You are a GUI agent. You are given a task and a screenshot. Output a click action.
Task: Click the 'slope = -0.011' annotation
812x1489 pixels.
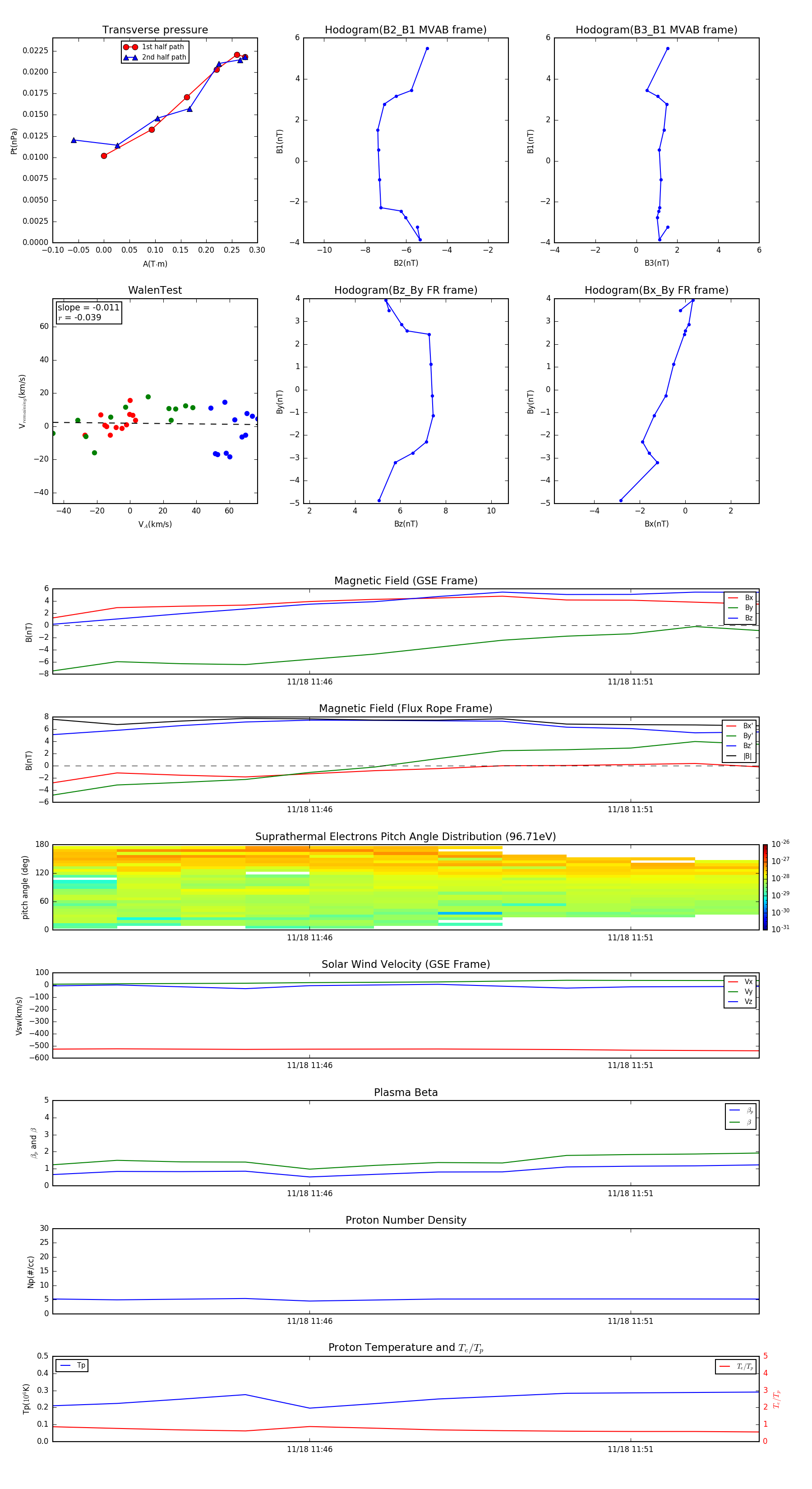pyautogui.click(x=88, y=308)
